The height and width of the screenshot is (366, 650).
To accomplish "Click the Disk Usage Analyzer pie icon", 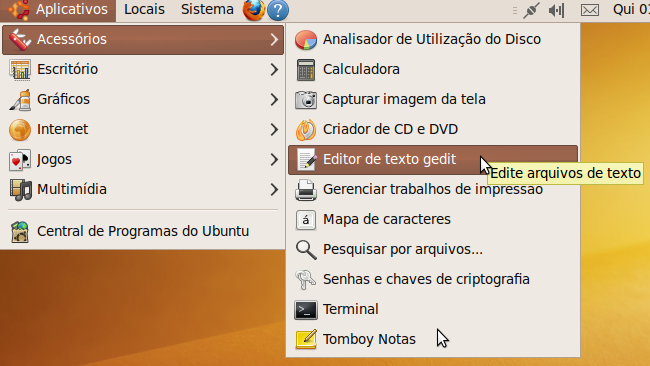I will click(x=306, y=40).
